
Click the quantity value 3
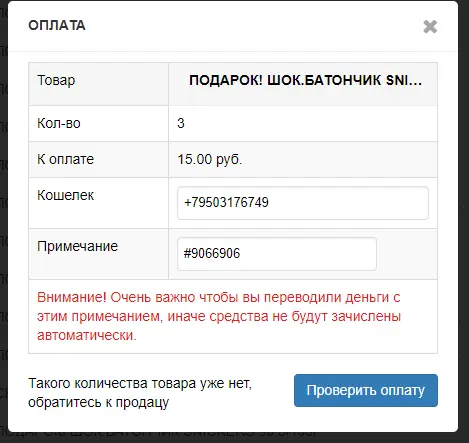pos(181,123)
